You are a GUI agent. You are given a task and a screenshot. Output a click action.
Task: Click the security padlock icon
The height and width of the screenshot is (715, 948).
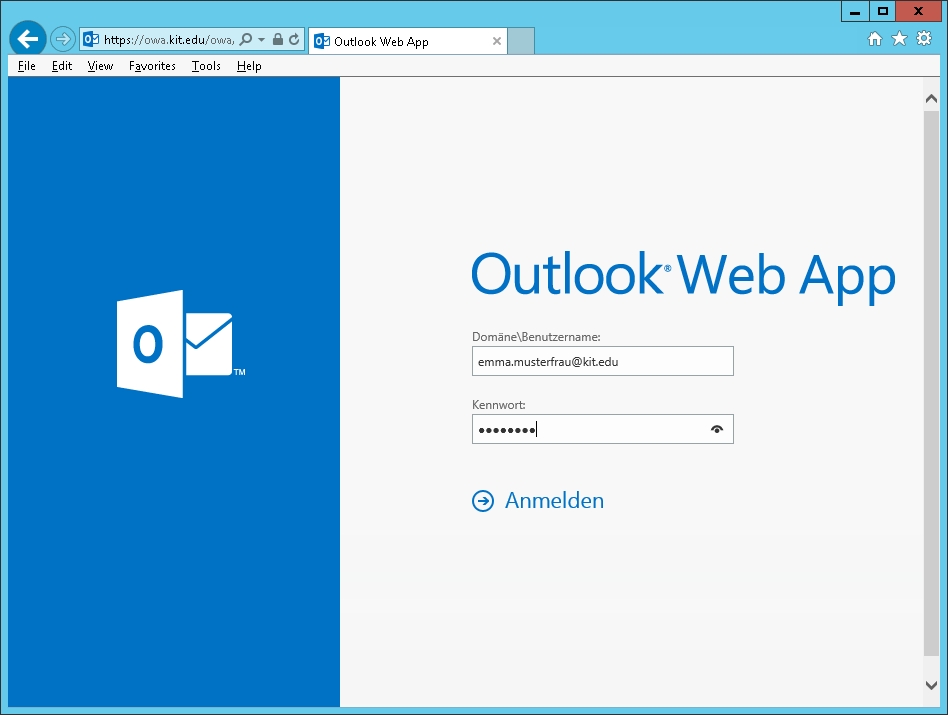(278, 39)
